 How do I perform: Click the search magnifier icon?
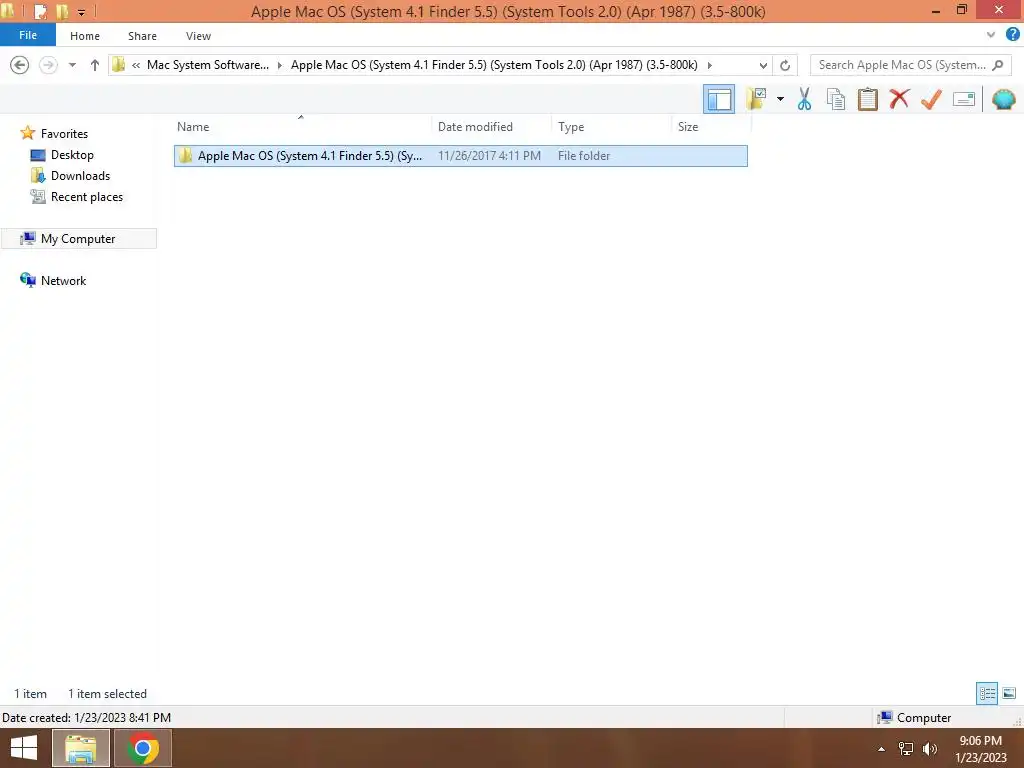click(998, 65)
